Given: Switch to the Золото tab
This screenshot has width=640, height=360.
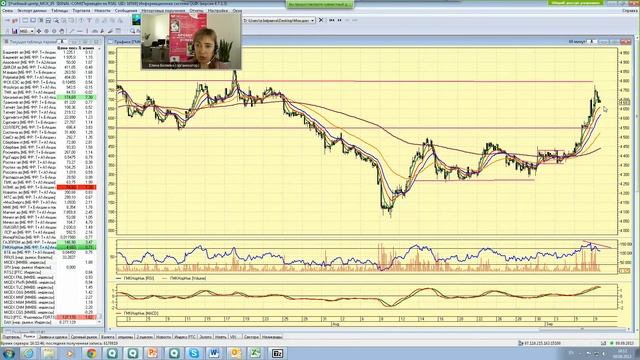Looking at the screenshot, I should tap(205, 337).
